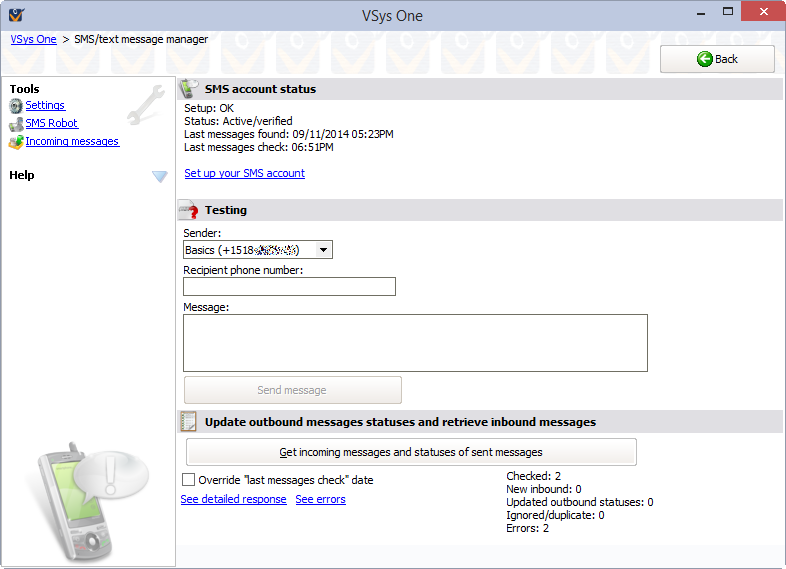Click the SMS Robot icon

(16, 124)
